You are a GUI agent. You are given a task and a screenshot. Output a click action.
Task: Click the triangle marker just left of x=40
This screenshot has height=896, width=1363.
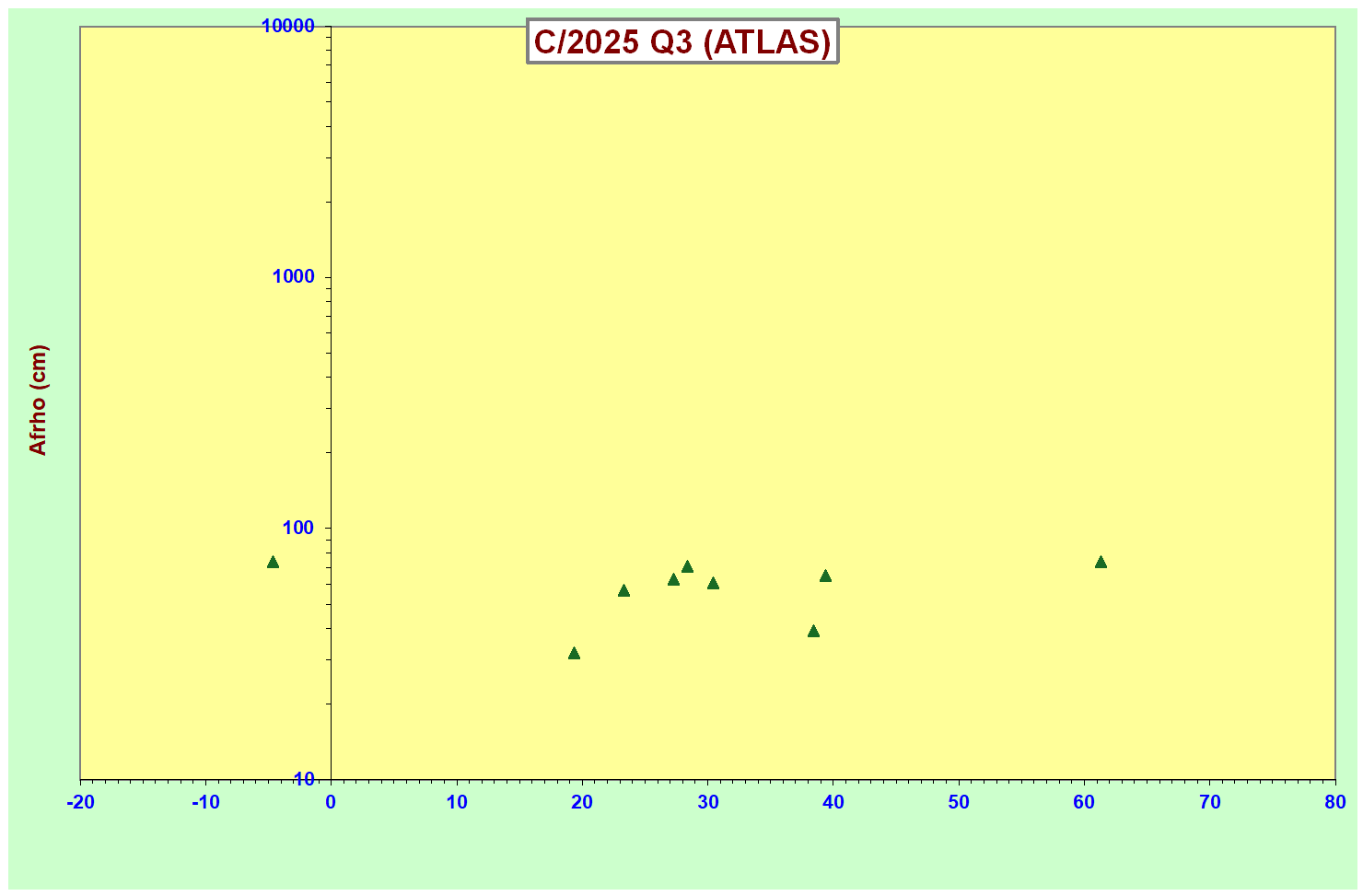click(x=825, y=576)
